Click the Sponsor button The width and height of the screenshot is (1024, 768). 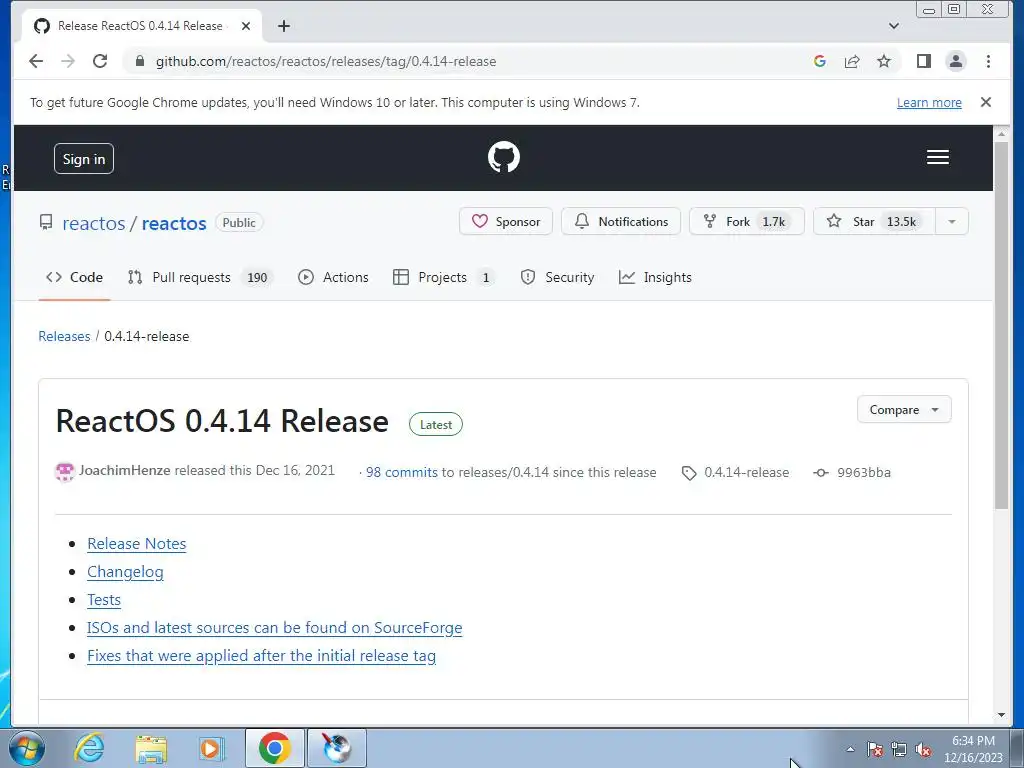506,221
